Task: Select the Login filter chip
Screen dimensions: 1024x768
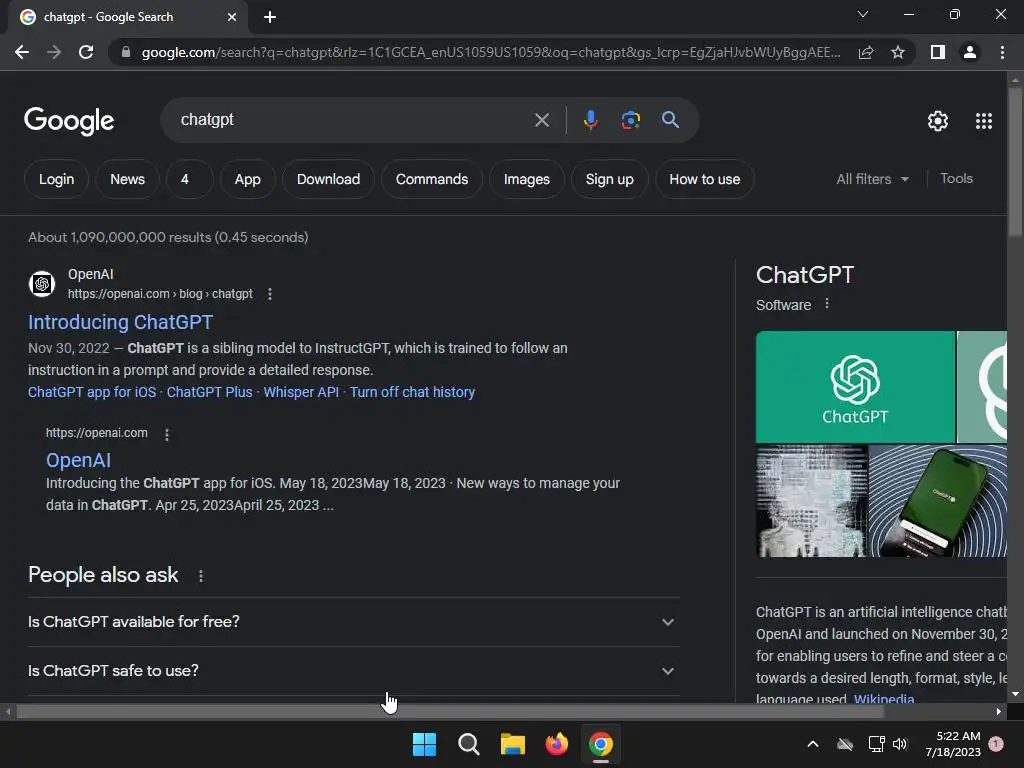Action: (56, 179)
